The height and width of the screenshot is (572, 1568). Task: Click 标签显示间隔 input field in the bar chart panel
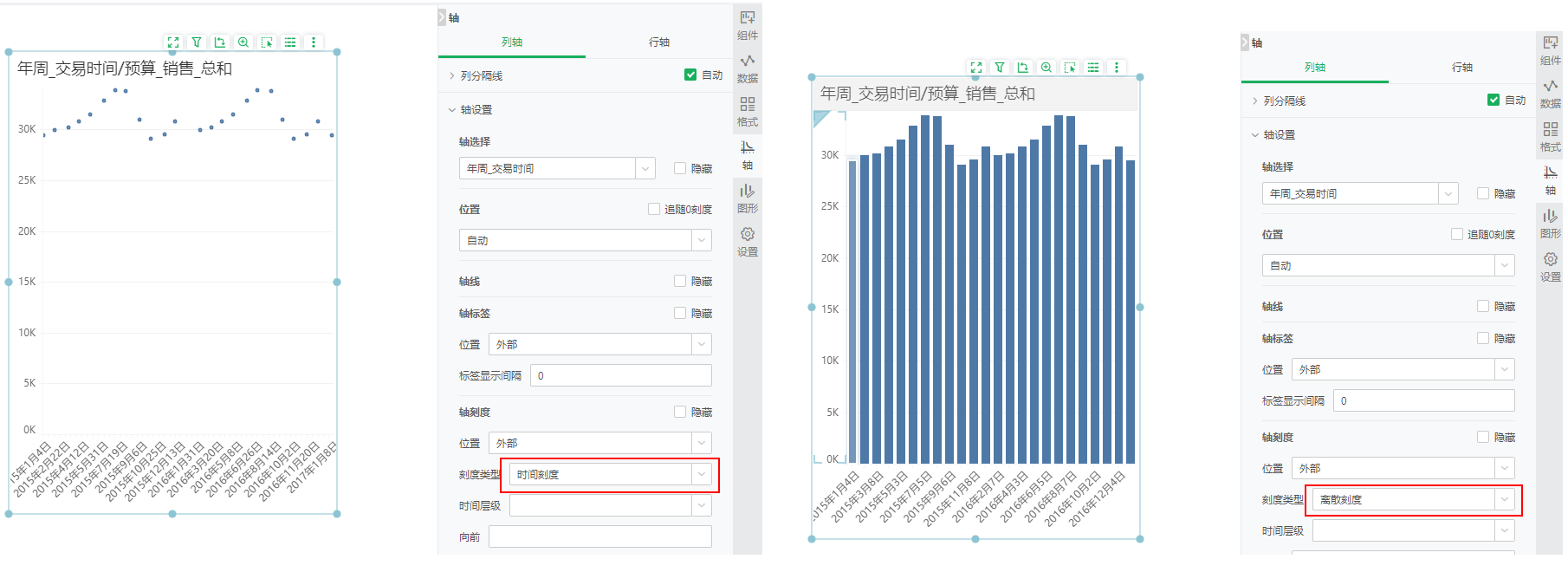(x=1423, y=401)
